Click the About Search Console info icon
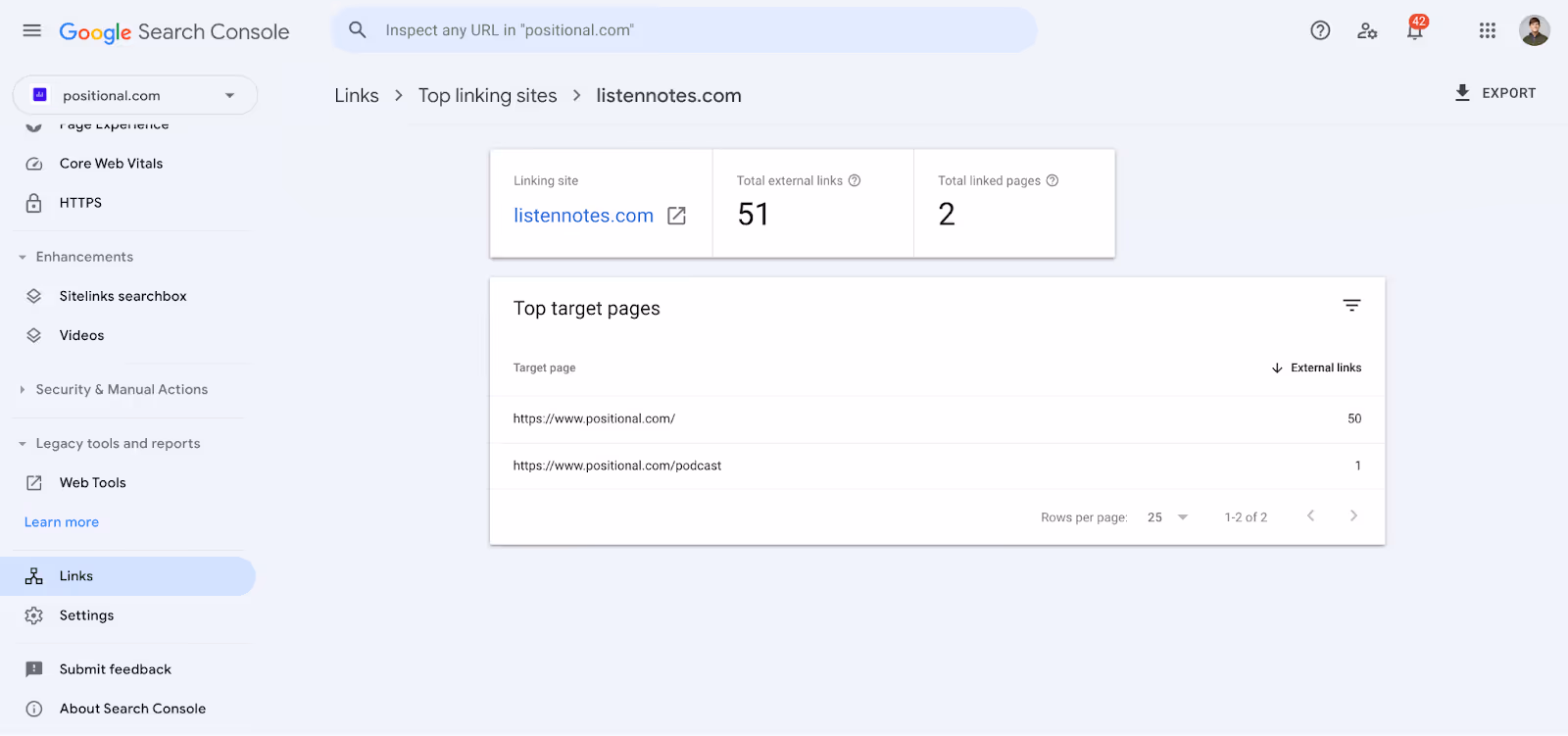The height and width of the screenshot is (736, 1568). pyautogui.click(x=34, y=709)
